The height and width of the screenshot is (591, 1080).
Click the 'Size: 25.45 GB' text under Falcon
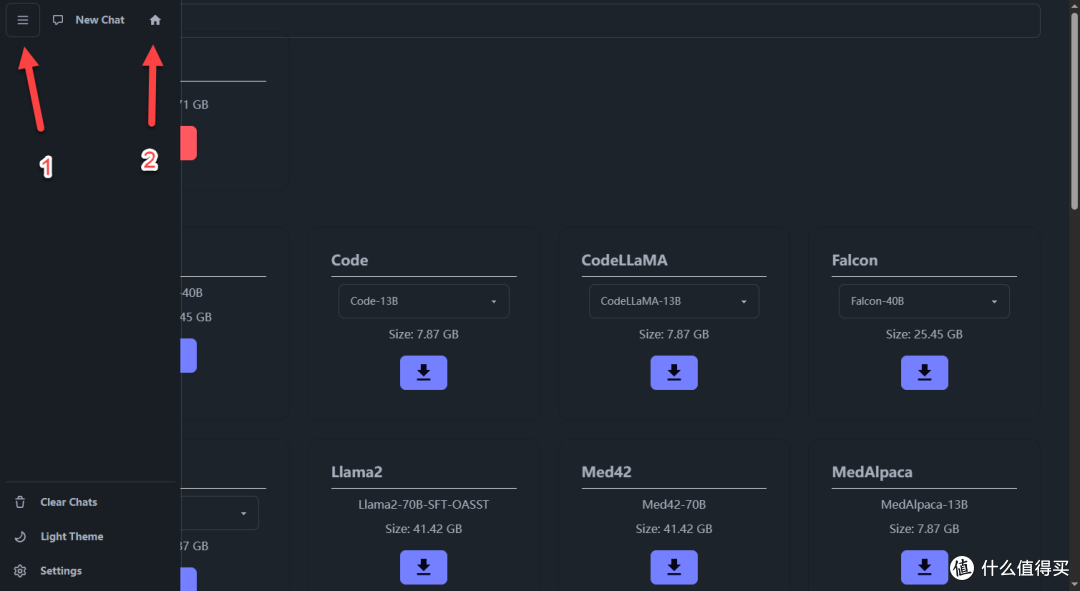[x=924, y=334]
